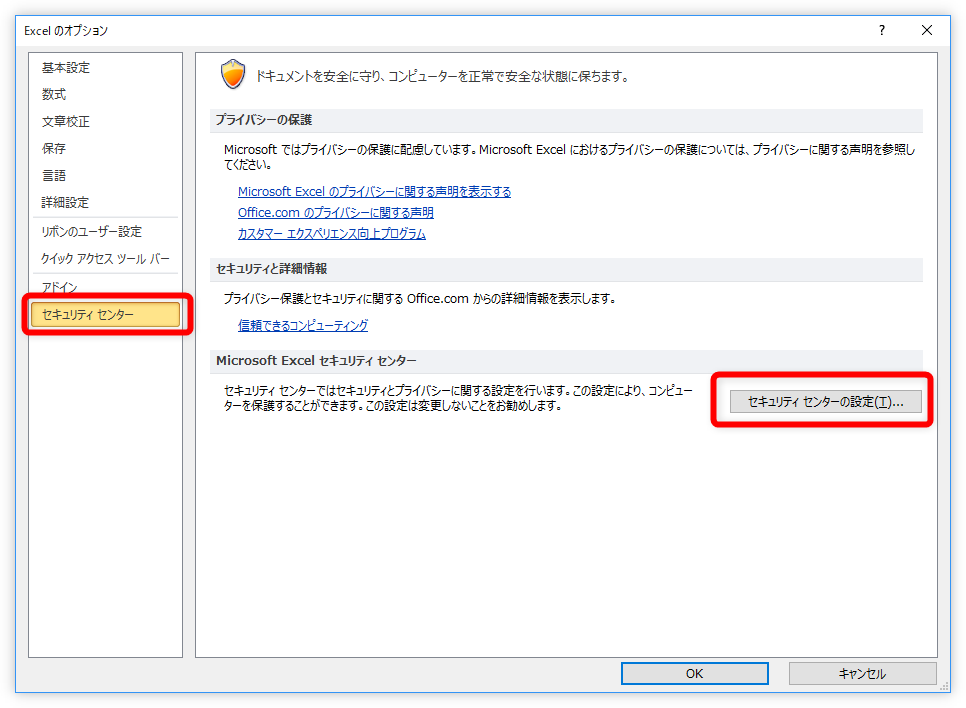This screenshot has width=966, height=708.
Task: Open Microsoft Excel のプライバシーに関する声明 link
Action: tap(374, 192)
